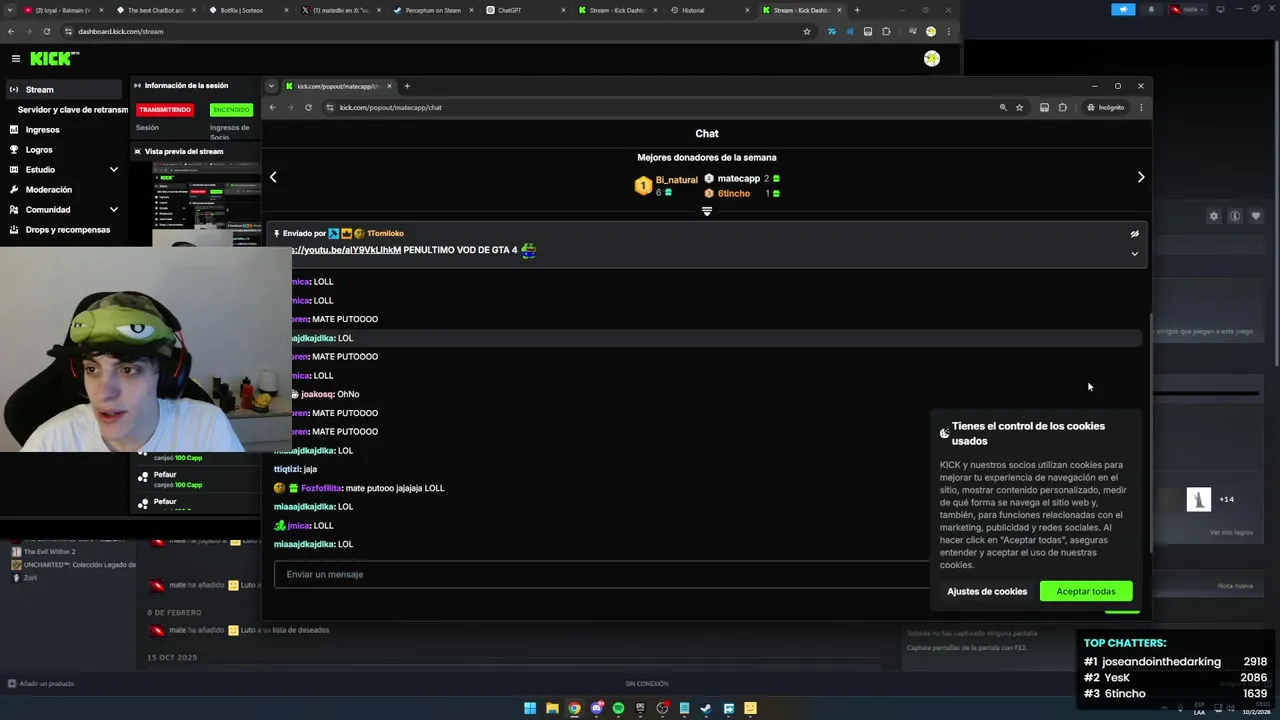Viewport: 1280px width, 720px height.
Task: Open Ajustes de cookies
Action: click(x=987, y=591)
